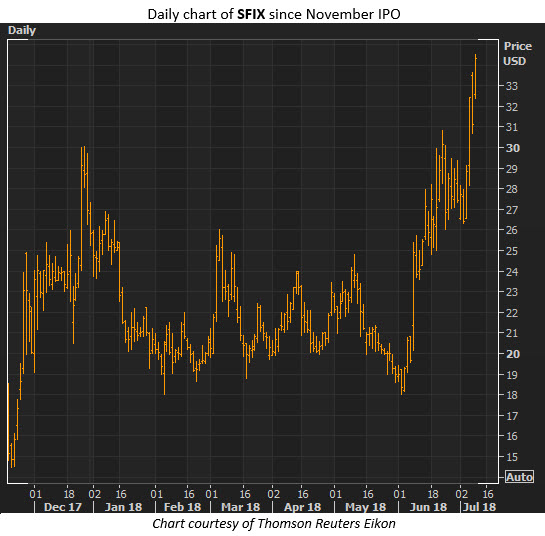Click the bold 30 price axis value
This screenshot has height=536, width=545.
click(x=512, y=148)
